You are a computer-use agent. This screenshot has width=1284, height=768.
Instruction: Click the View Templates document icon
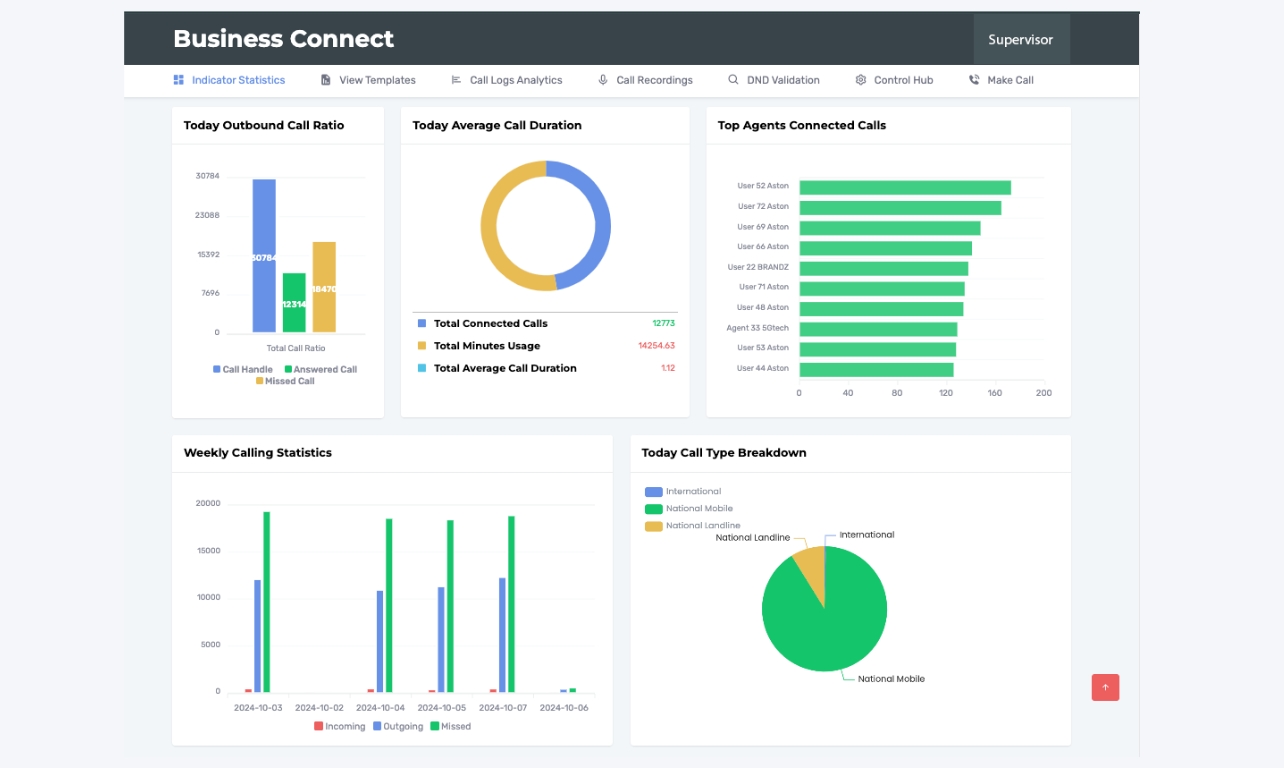(326, 80)
